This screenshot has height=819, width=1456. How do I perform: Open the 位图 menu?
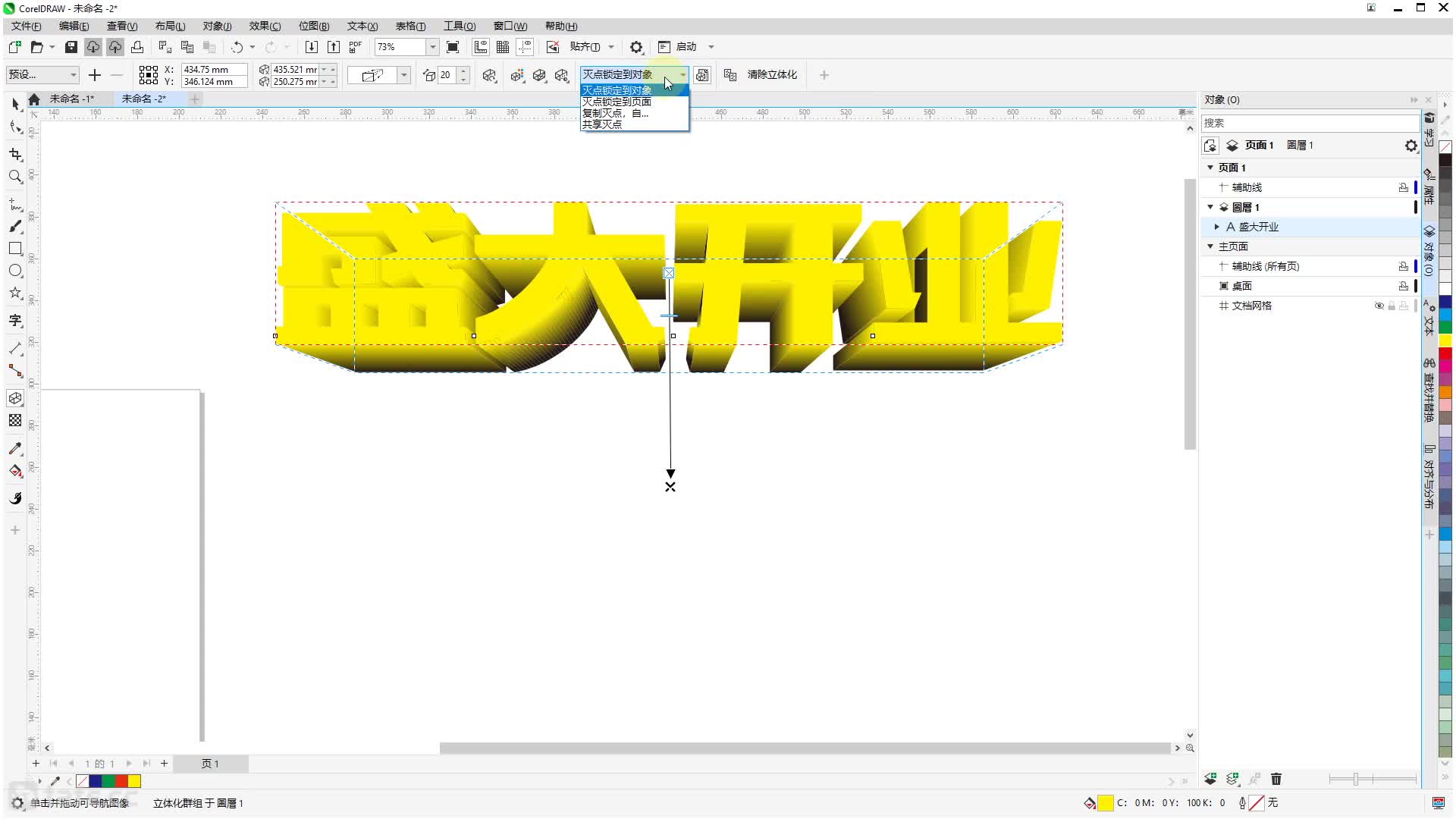point(314,27)
